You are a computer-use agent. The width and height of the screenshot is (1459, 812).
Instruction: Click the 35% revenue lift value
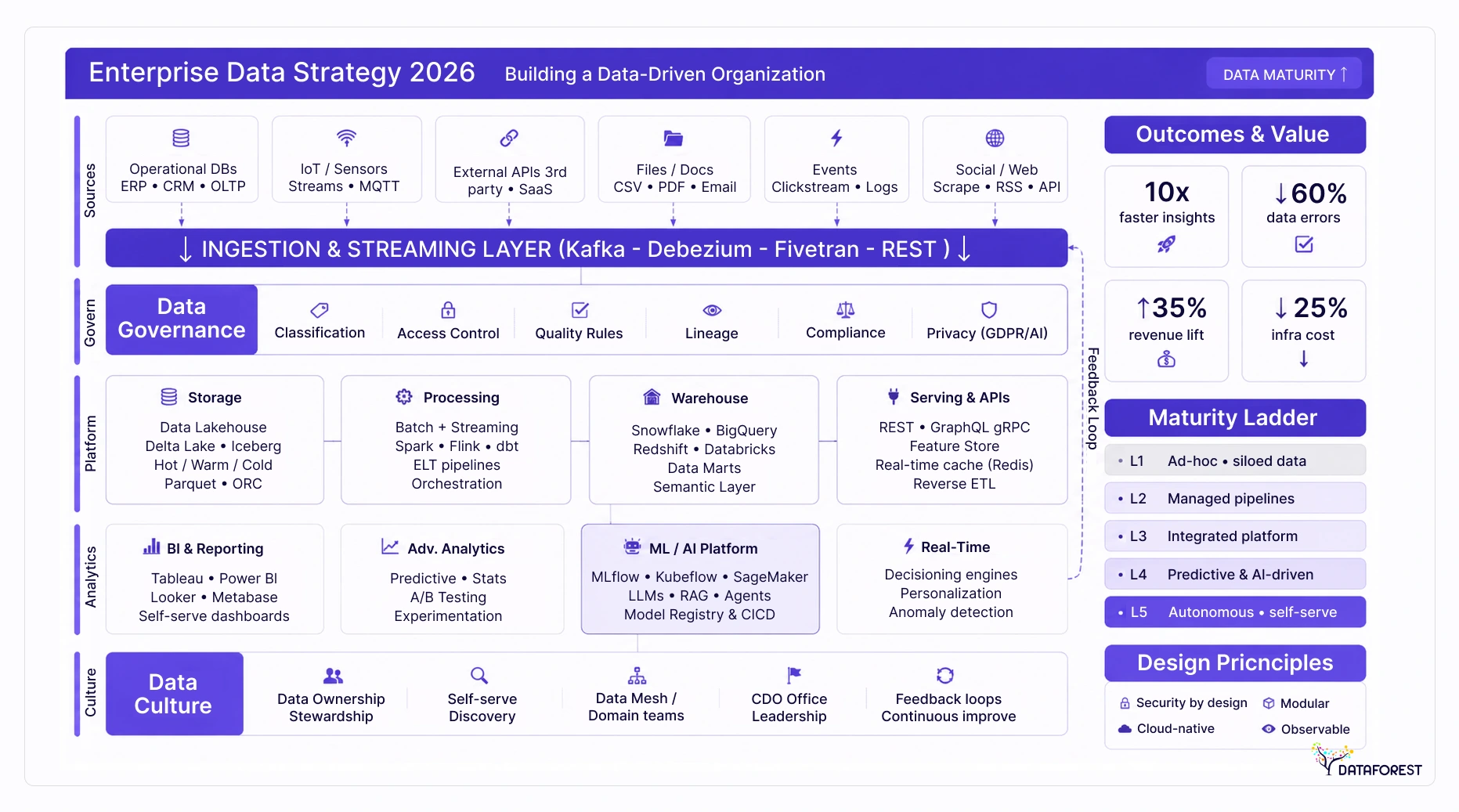point(1172,308)
